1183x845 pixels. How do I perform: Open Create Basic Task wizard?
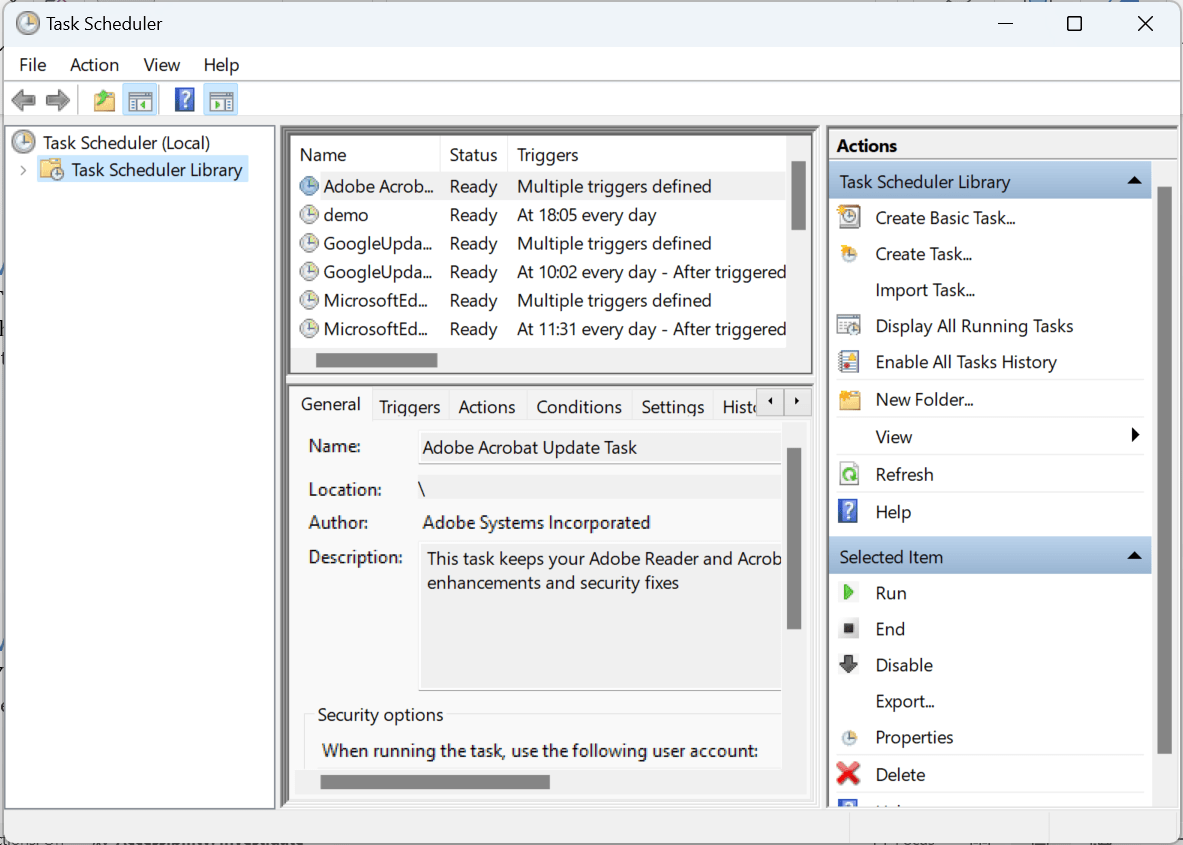tap(945, 217)
